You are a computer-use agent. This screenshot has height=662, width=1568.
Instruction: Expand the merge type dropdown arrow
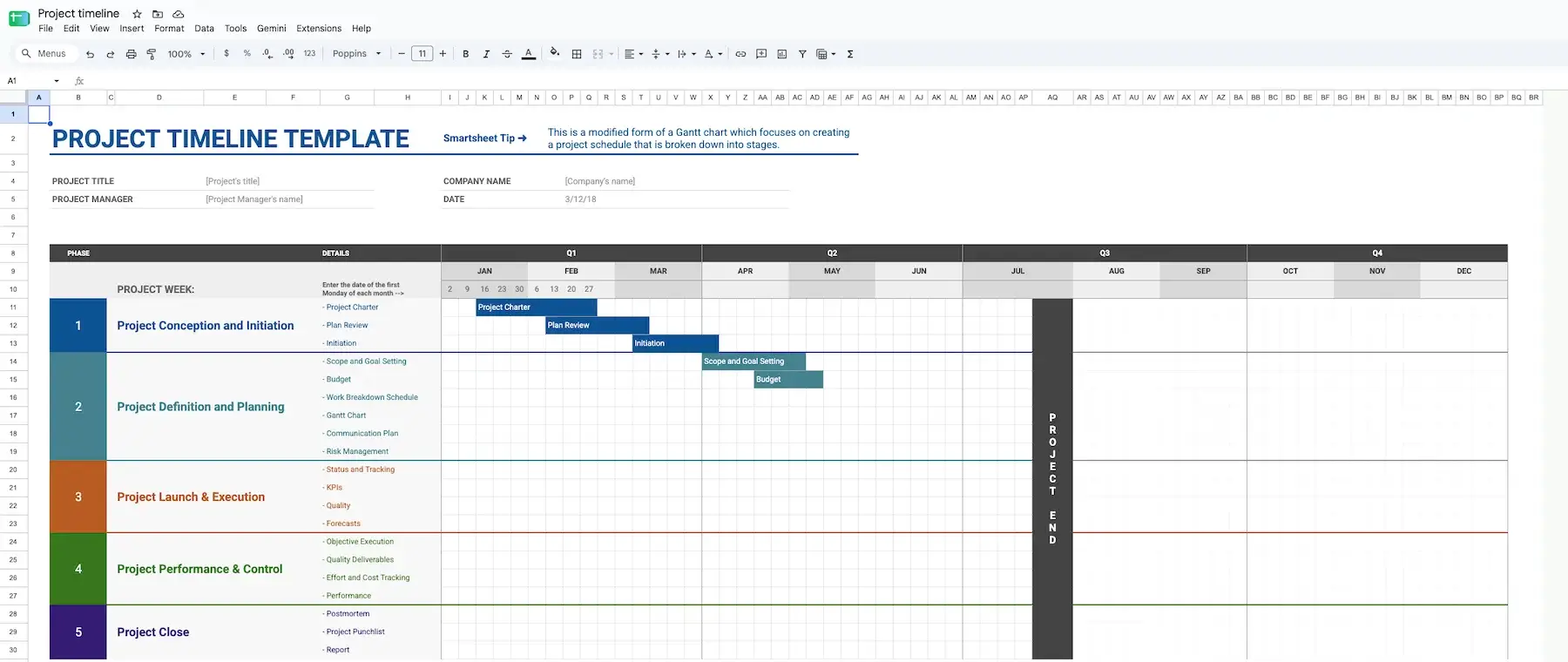tap(612, 54)
